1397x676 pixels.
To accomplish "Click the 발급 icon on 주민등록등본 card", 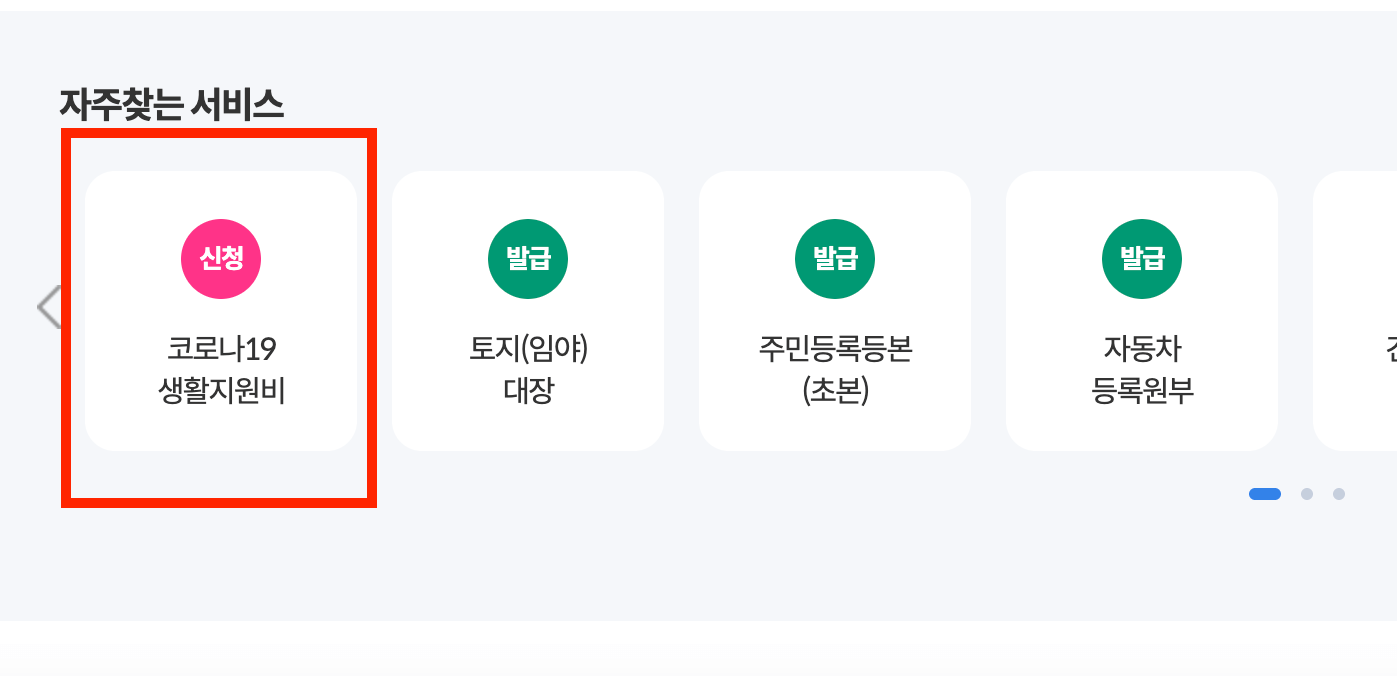I will [835, 258].
